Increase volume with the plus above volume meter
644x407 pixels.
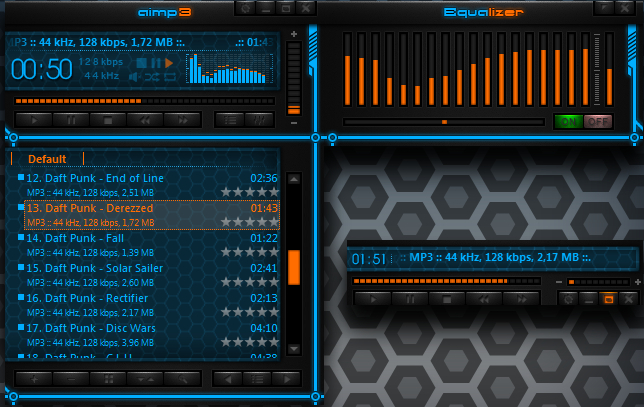(294, 34)
